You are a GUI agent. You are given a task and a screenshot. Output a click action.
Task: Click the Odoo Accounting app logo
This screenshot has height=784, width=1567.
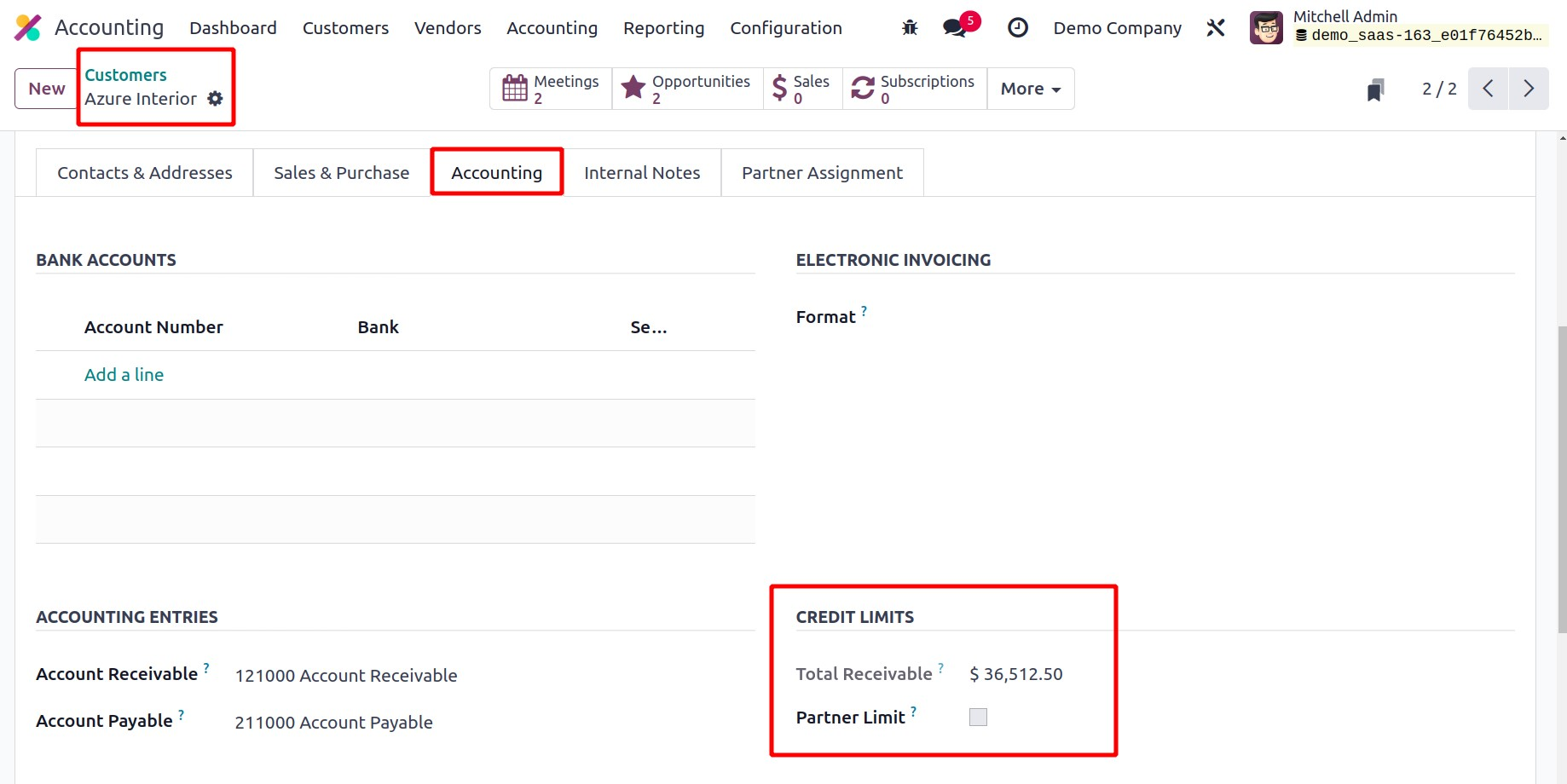(x=27, y=28)
